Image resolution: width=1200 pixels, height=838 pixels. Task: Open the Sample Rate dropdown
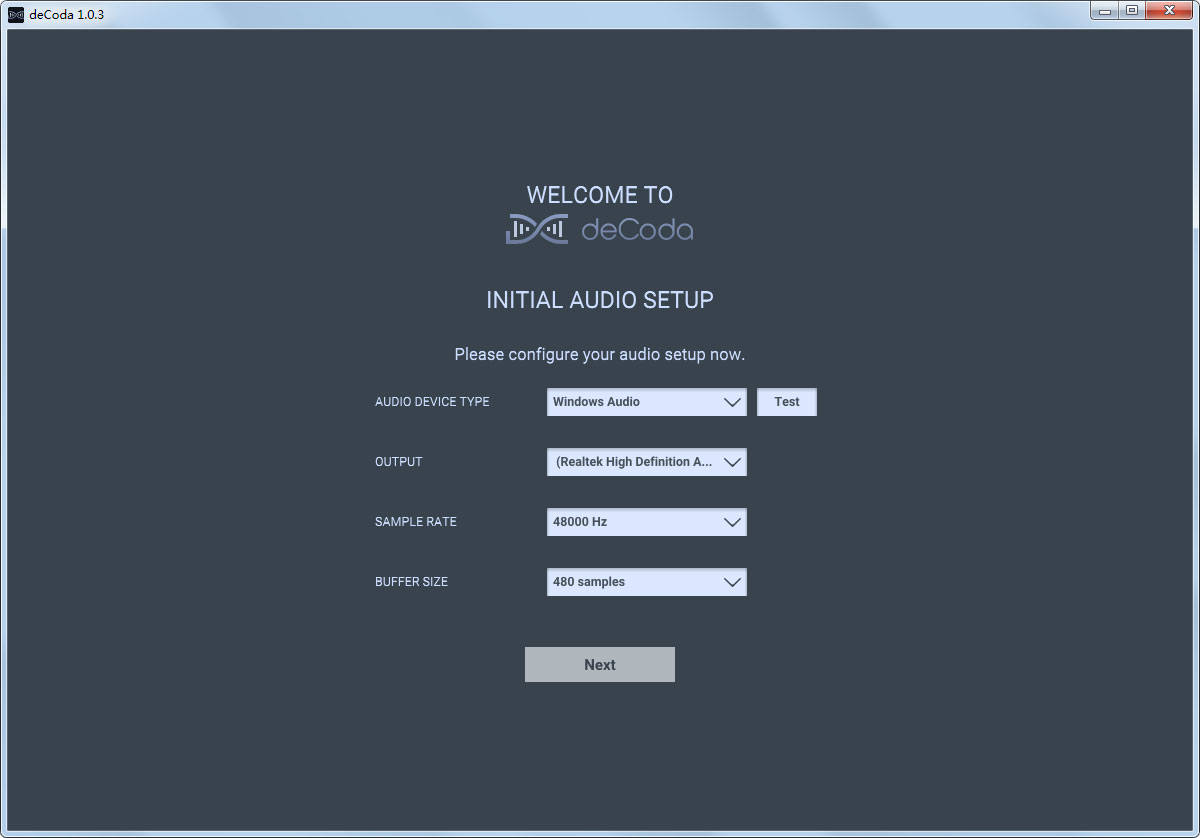[x=646, y=522]
